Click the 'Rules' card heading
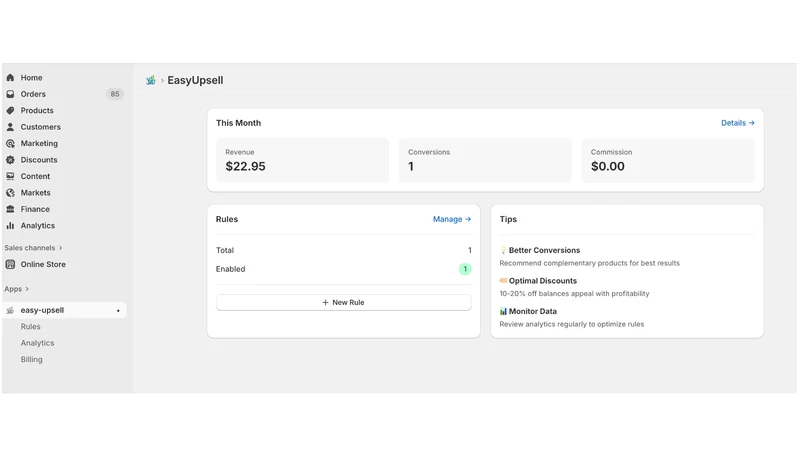Image resolution: width=800 pixels, height=450 pixels. click(227, 219)
